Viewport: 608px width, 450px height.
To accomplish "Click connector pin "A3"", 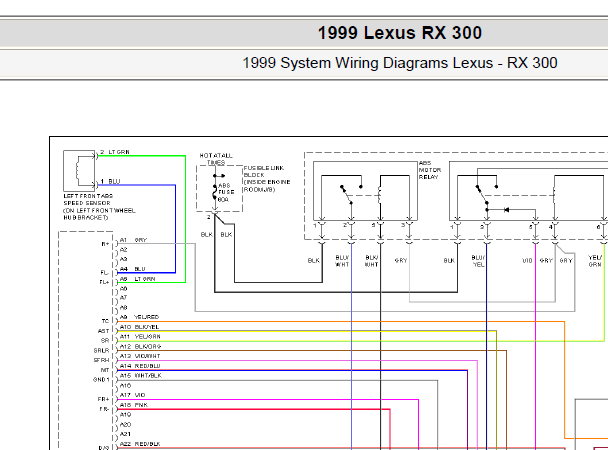I will (x=123, y=259).
